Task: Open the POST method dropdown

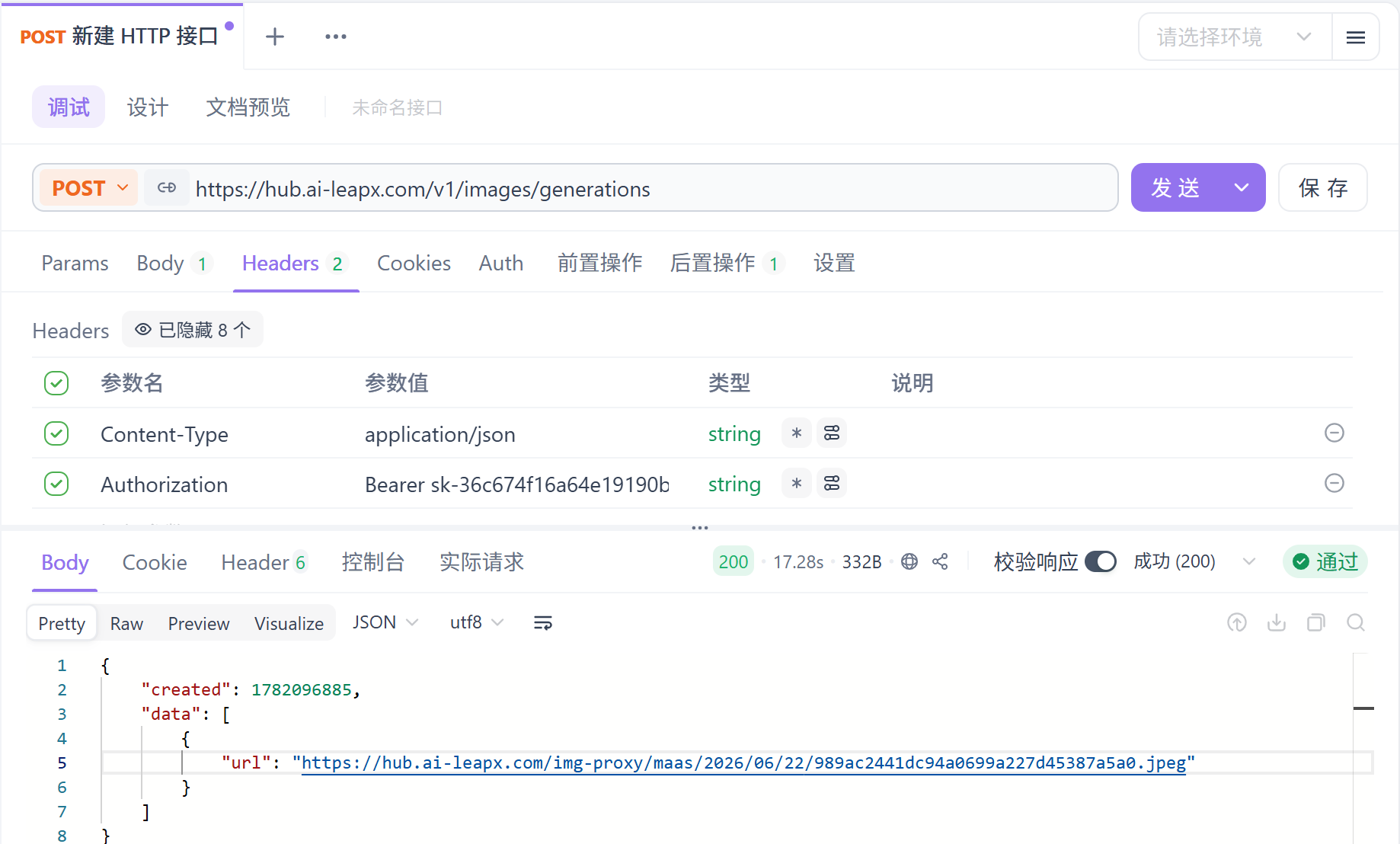Action: click(x=89, y=187)
